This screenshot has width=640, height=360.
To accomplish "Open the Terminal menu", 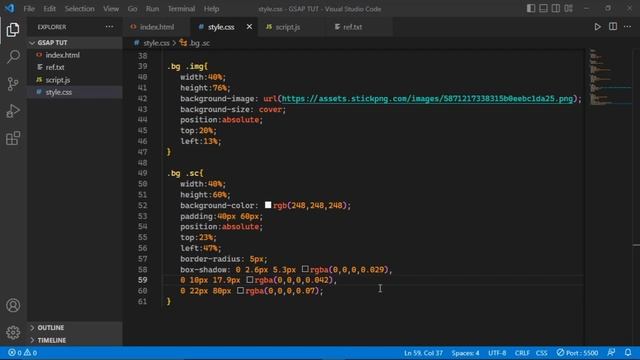I will coord(181,9).
